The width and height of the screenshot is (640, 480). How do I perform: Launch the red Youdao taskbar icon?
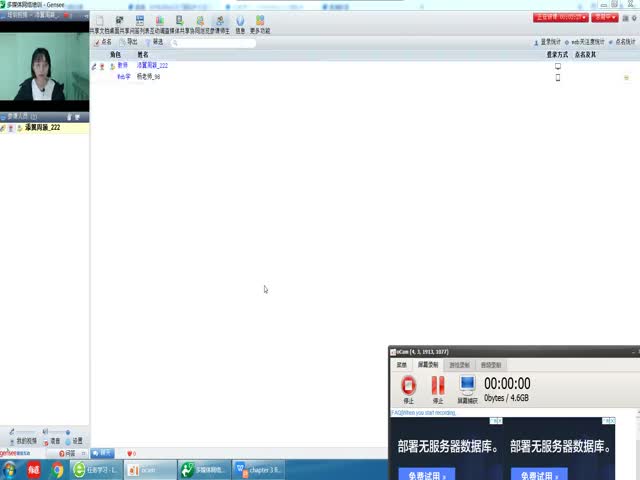click(33, 470)
